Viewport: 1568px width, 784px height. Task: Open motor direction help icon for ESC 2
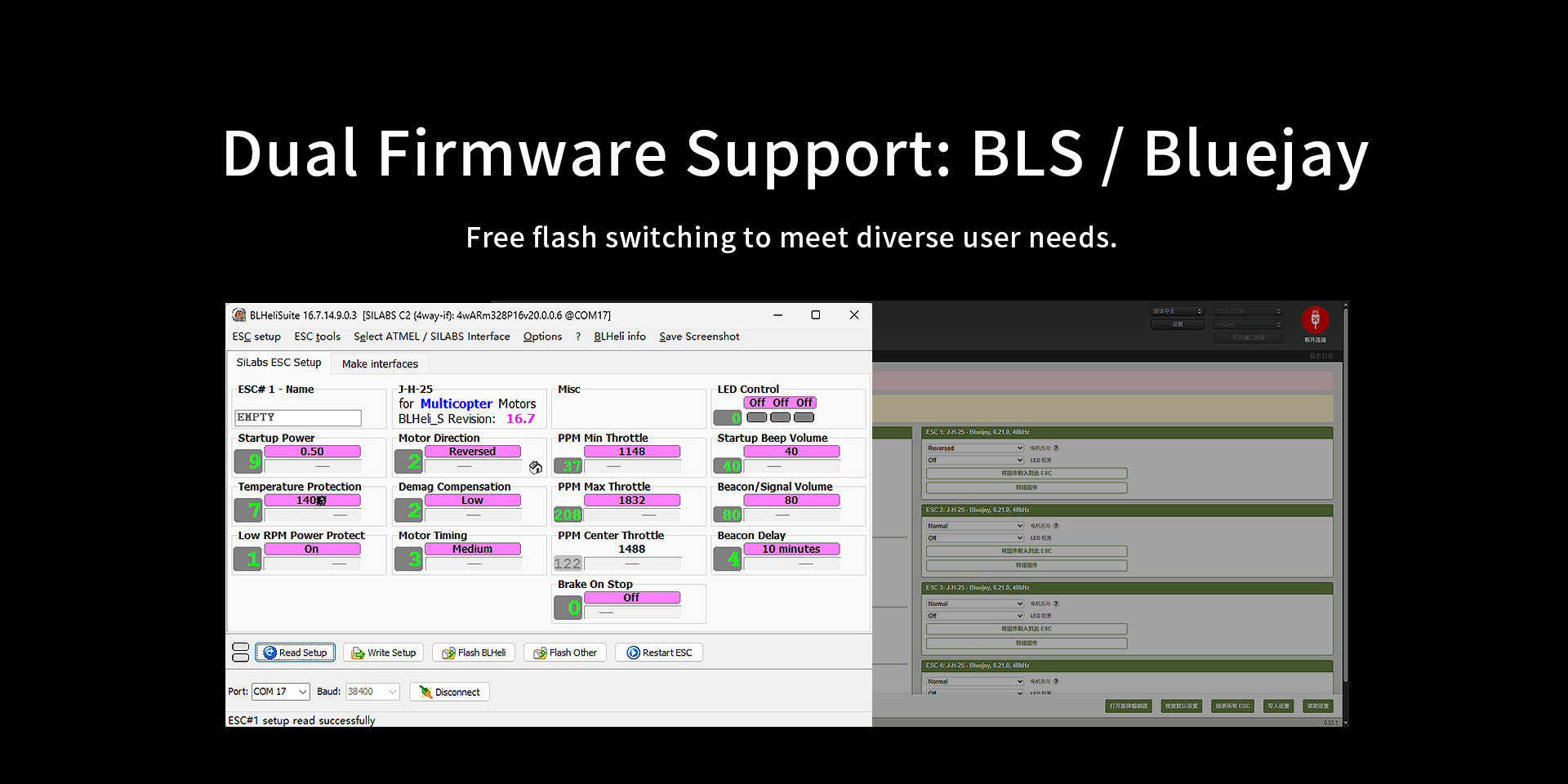[x=1056, y=526]
